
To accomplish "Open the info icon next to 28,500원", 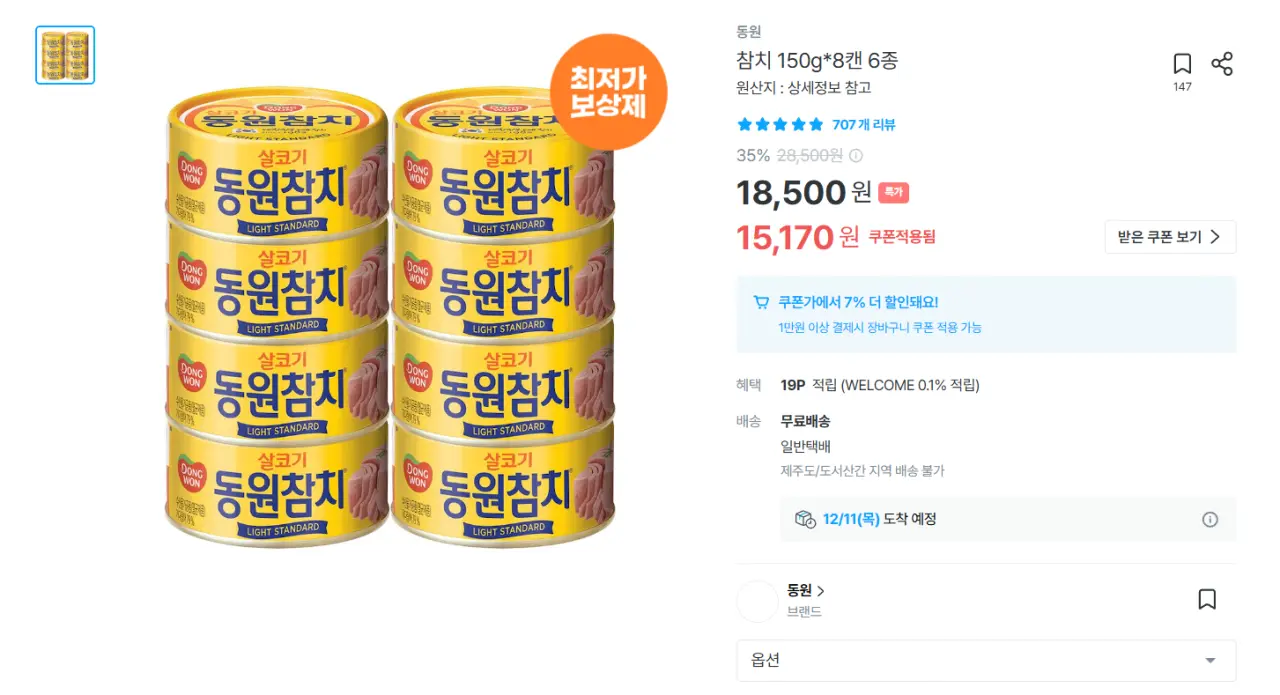I will click(x=856, y=155).
